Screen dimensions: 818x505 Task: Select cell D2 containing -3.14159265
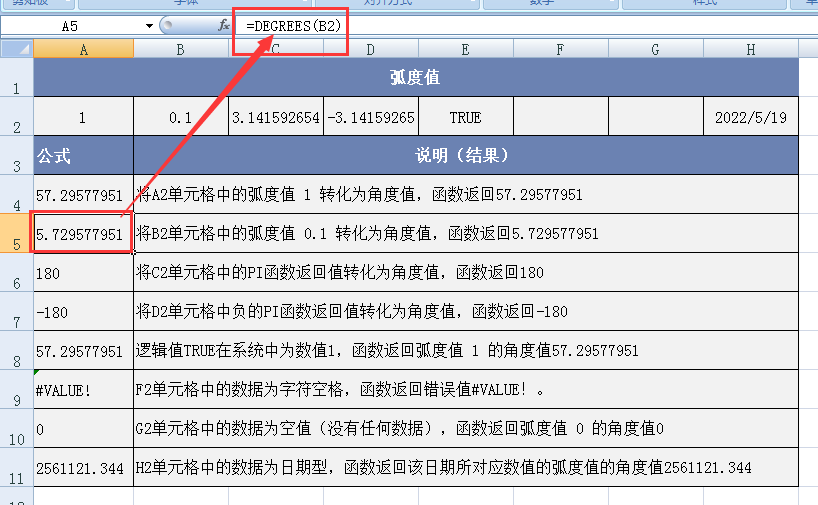370,117
